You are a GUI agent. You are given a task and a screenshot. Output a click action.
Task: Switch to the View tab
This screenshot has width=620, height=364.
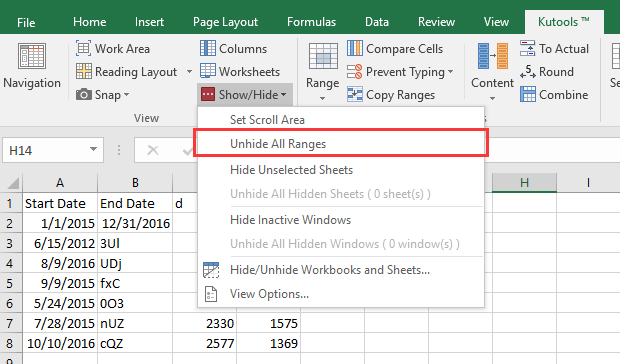pyautogui.click(x=496, y=22)
